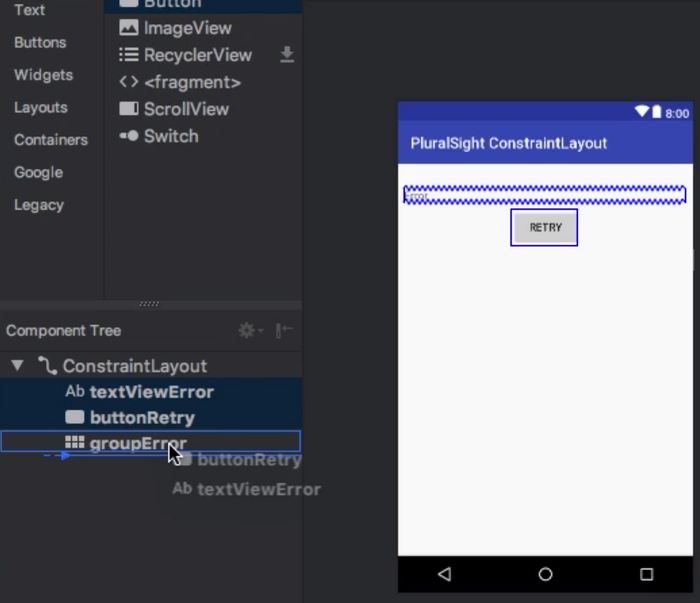Tap the Android home circle button
The width and height of the screenshot is (700, 603).
pyautogui.click(x=545, y=574)
